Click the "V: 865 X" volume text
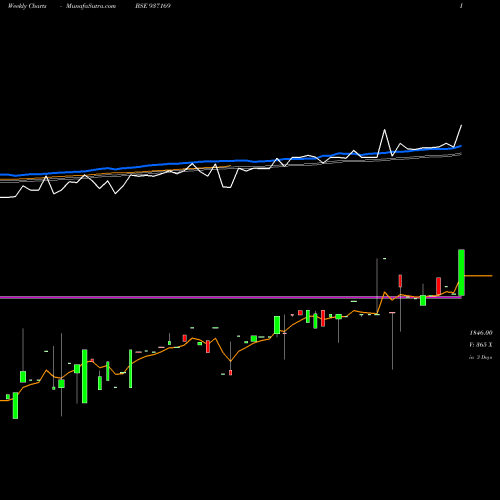This screenshot has width=500, height=500. click(481, 345)
